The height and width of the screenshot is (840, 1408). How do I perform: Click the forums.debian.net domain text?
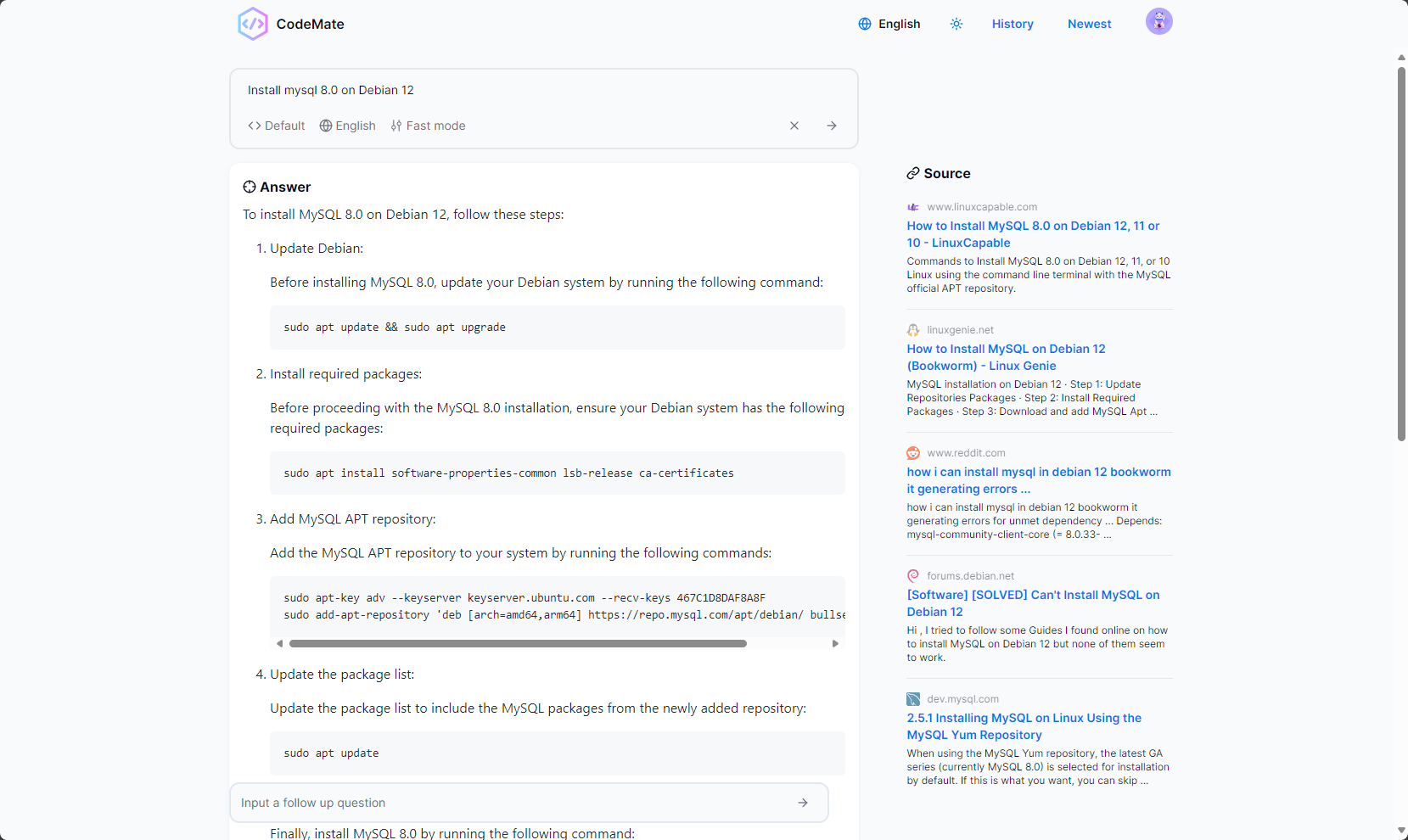[970, 576]
